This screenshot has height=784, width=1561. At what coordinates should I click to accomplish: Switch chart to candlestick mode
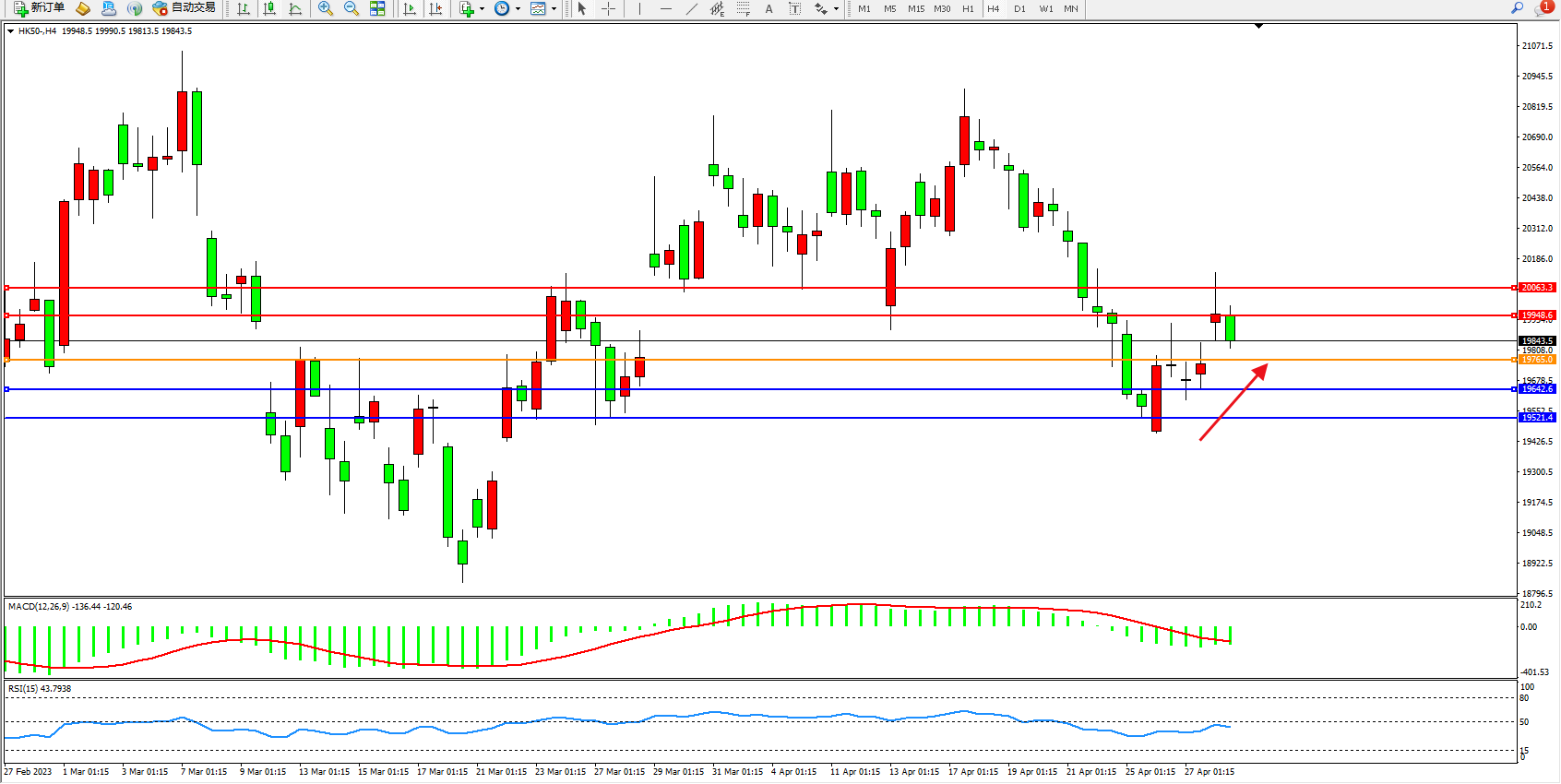269,8
